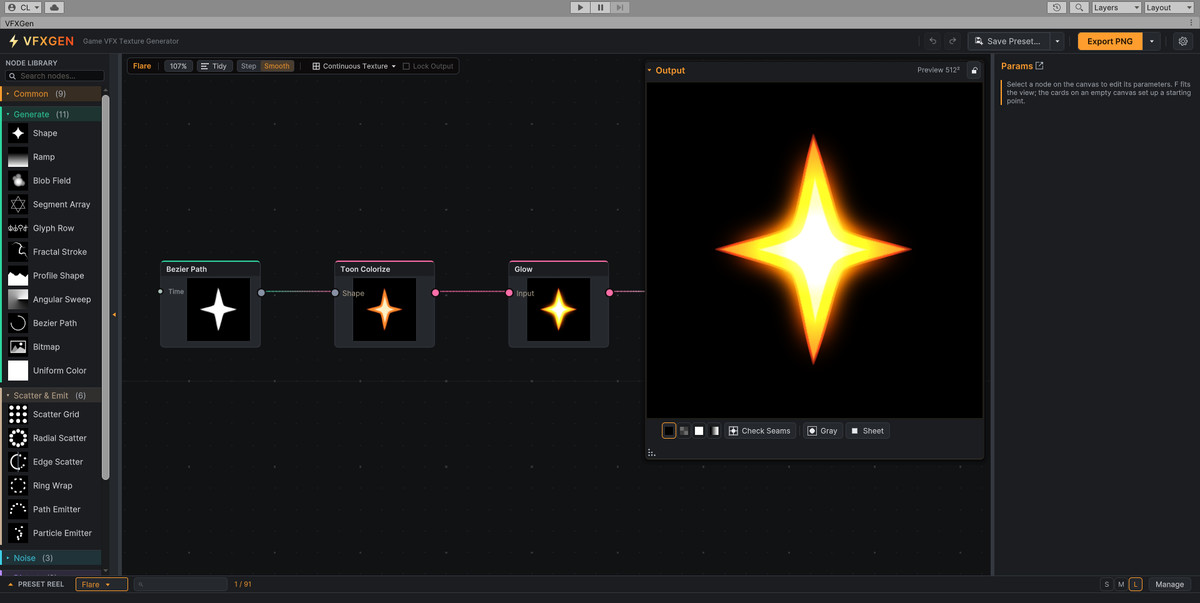The height and width of the screenshot is (603, 1200).
Task: Add a Bitmap node from the library
Action: pos(54,347)
